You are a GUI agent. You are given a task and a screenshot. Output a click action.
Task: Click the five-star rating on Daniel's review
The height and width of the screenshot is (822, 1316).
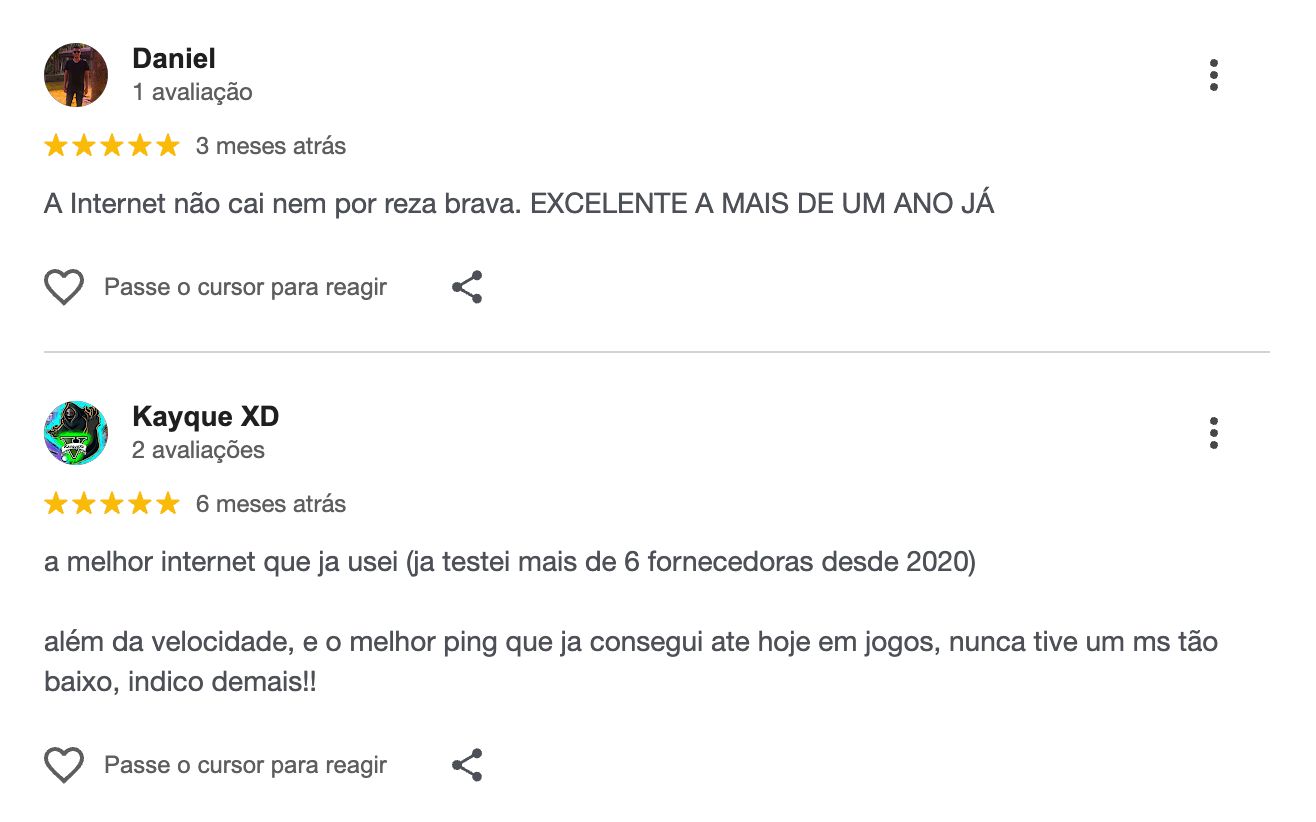pyautogui.click(x=112, y=147)
